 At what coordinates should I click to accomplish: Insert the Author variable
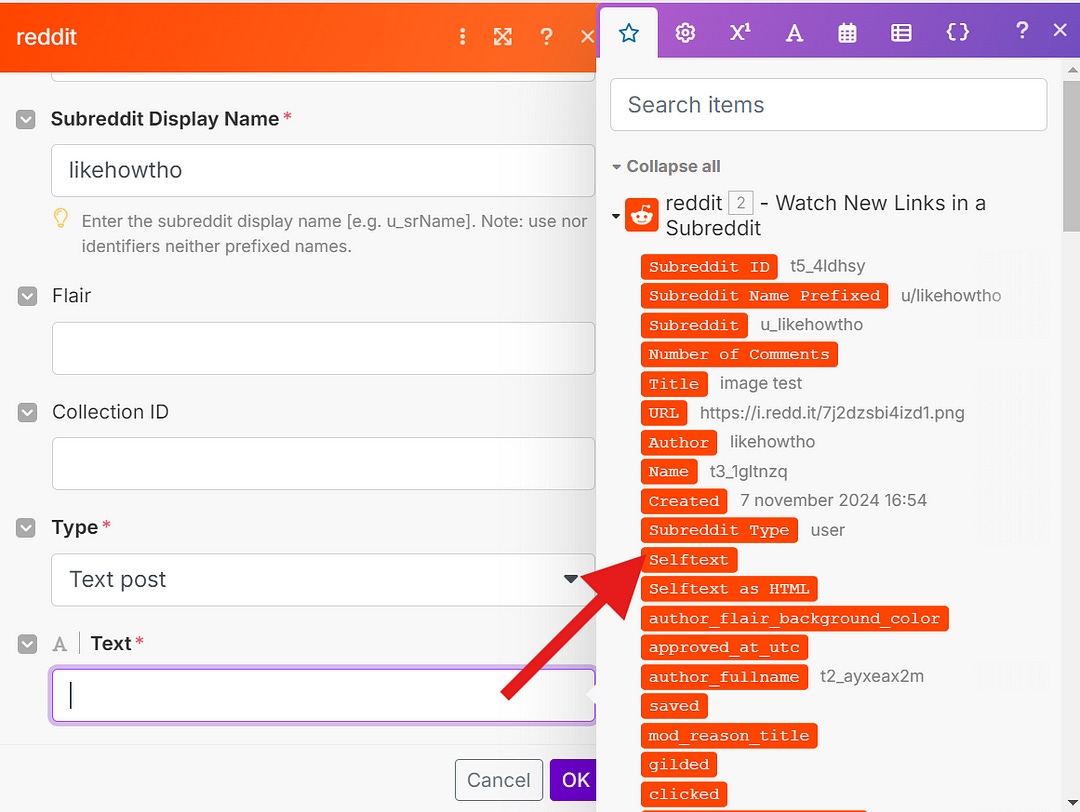pos(678,442)
